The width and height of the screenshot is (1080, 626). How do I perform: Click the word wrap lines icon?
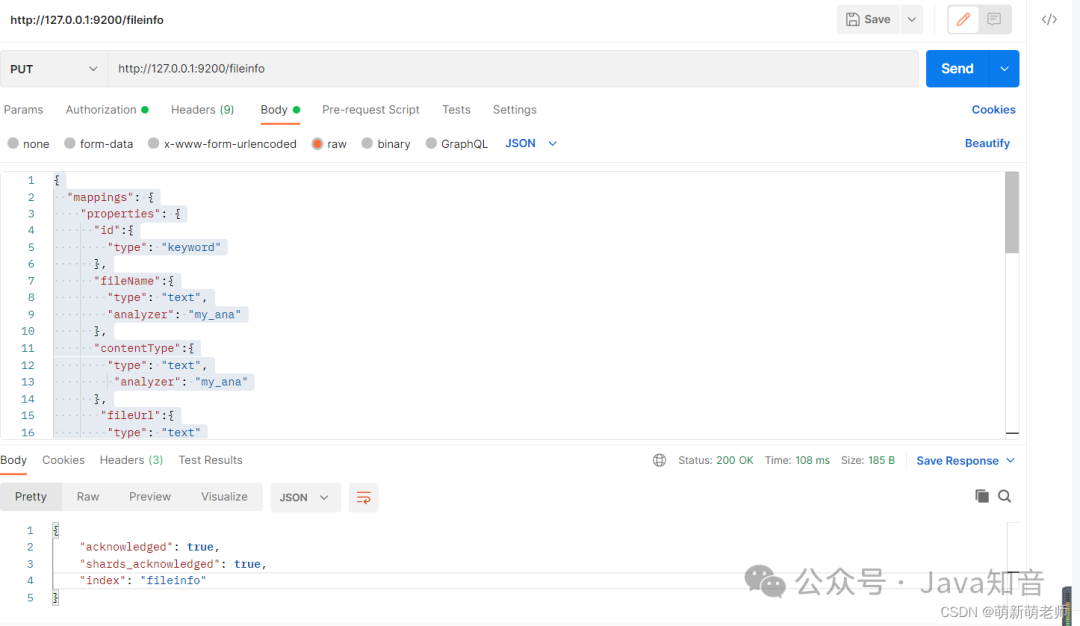pyautogui.click(x=364, y=497)
